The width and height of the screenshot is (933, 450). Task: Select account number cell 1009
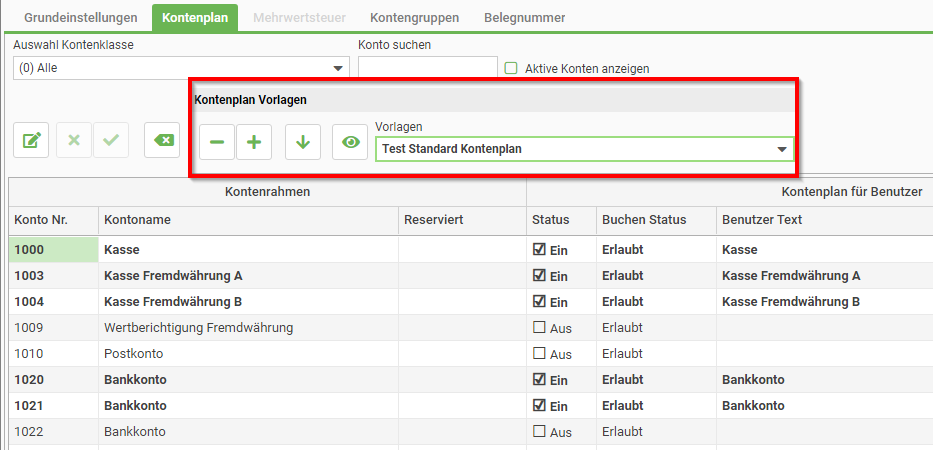[x=54, y=327]
